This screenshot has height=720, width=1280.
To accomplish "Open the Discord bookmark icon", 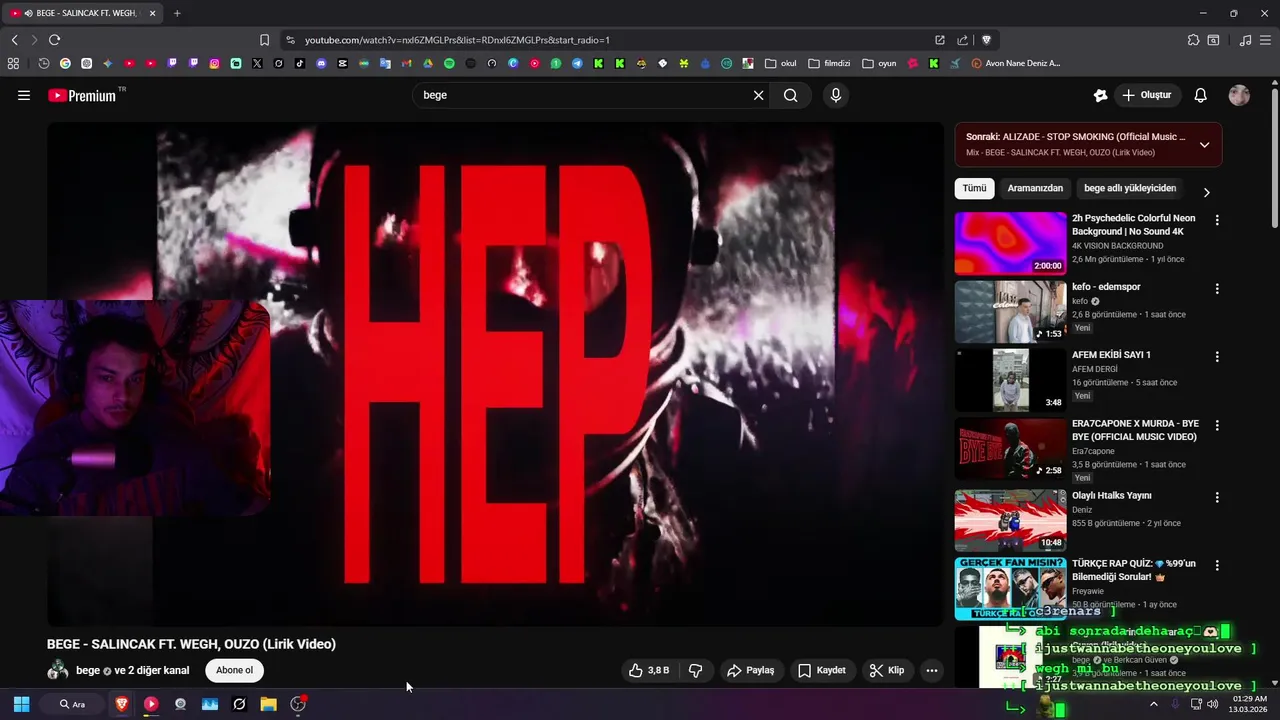I will click(x=321, y=63).
